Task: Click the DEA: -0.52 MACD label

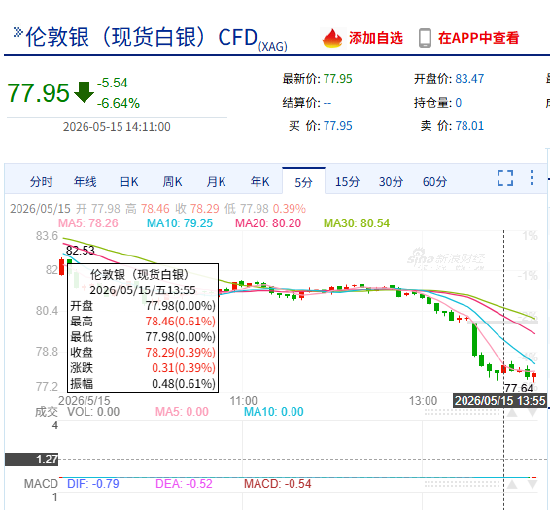Action: coord(184,484)
